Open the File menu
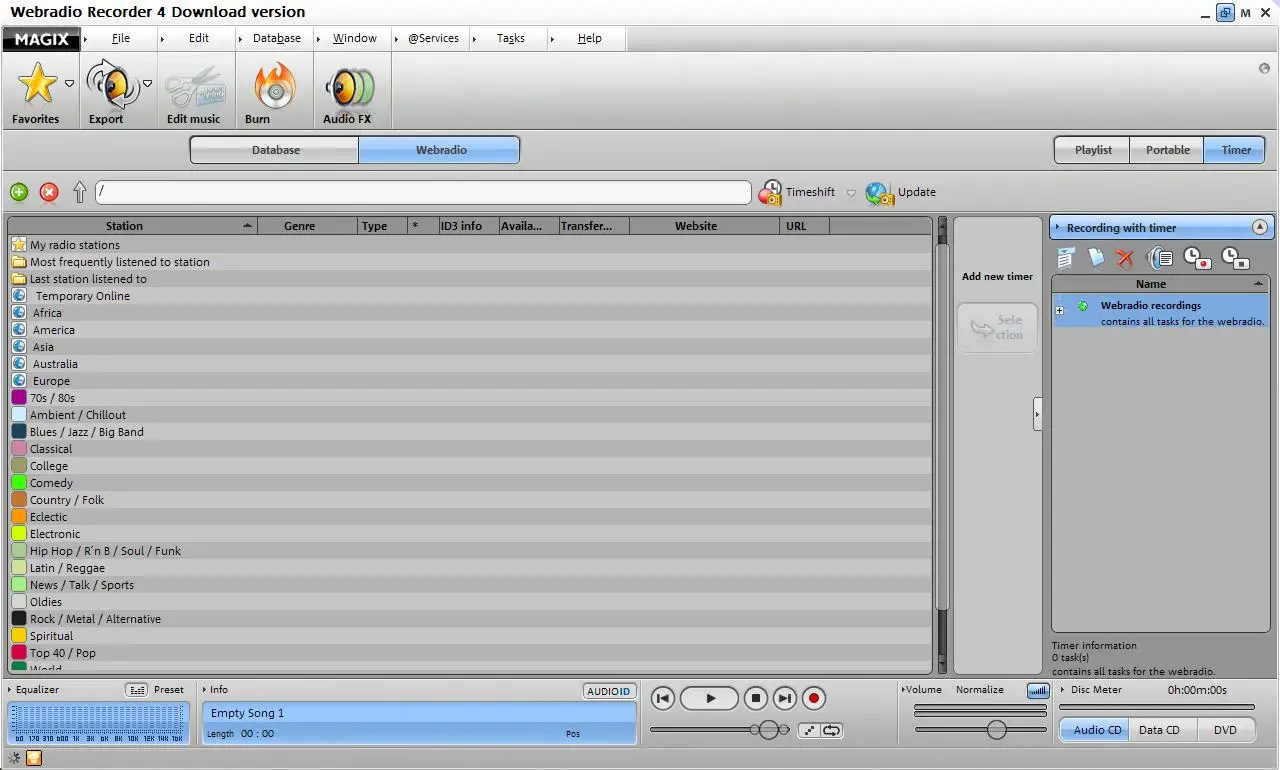Screen dimensions: 1280x770 pyautogui.click(x=121, y=38)
